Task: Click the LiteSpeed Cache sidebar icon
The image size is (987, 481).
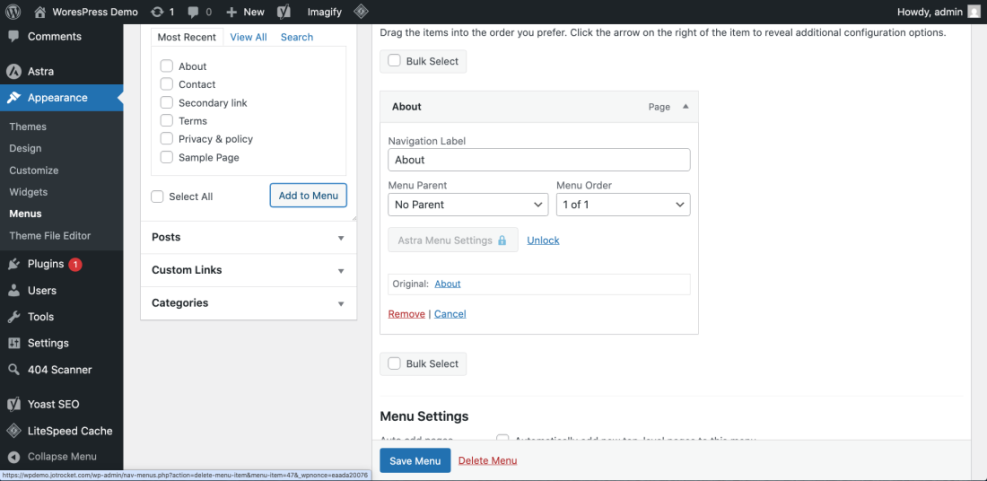Action: tap(13, 431)
